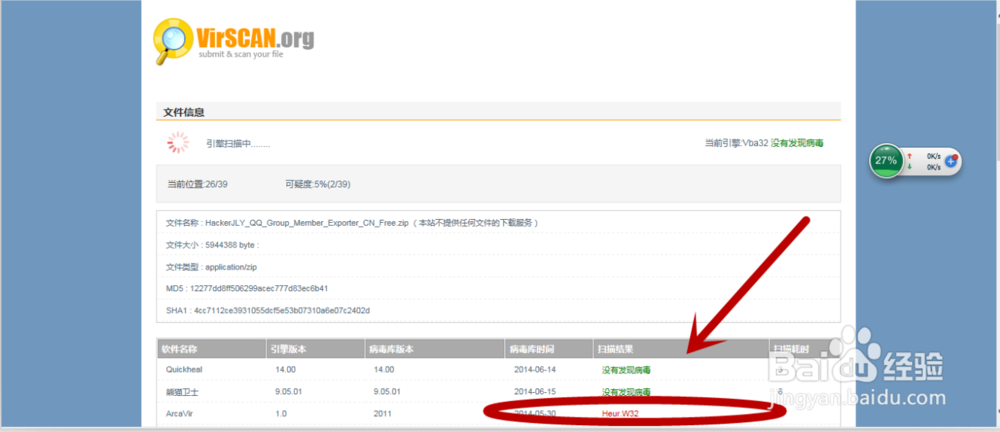
Task: Click the green 27% memory ball
Action: click(885, 161)
